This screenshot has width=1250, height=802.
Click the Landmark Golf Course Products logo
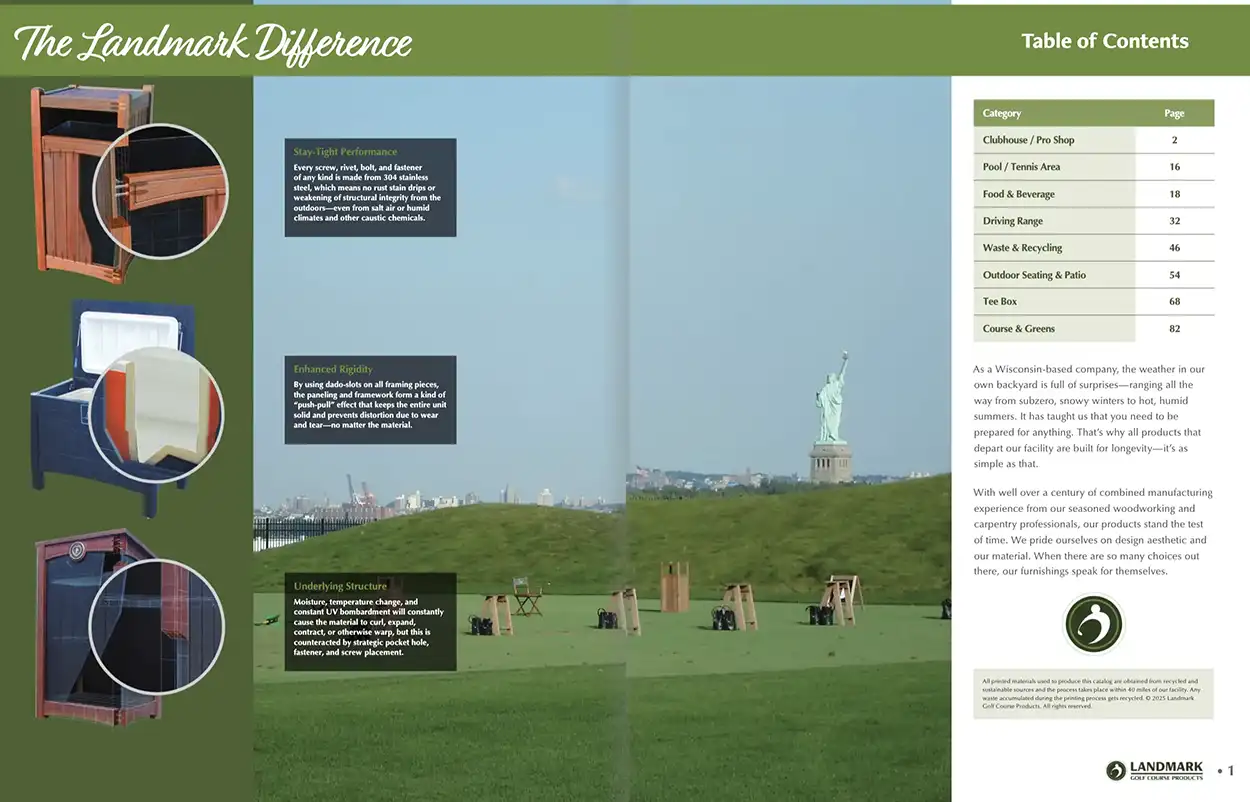click(1155, 770)
